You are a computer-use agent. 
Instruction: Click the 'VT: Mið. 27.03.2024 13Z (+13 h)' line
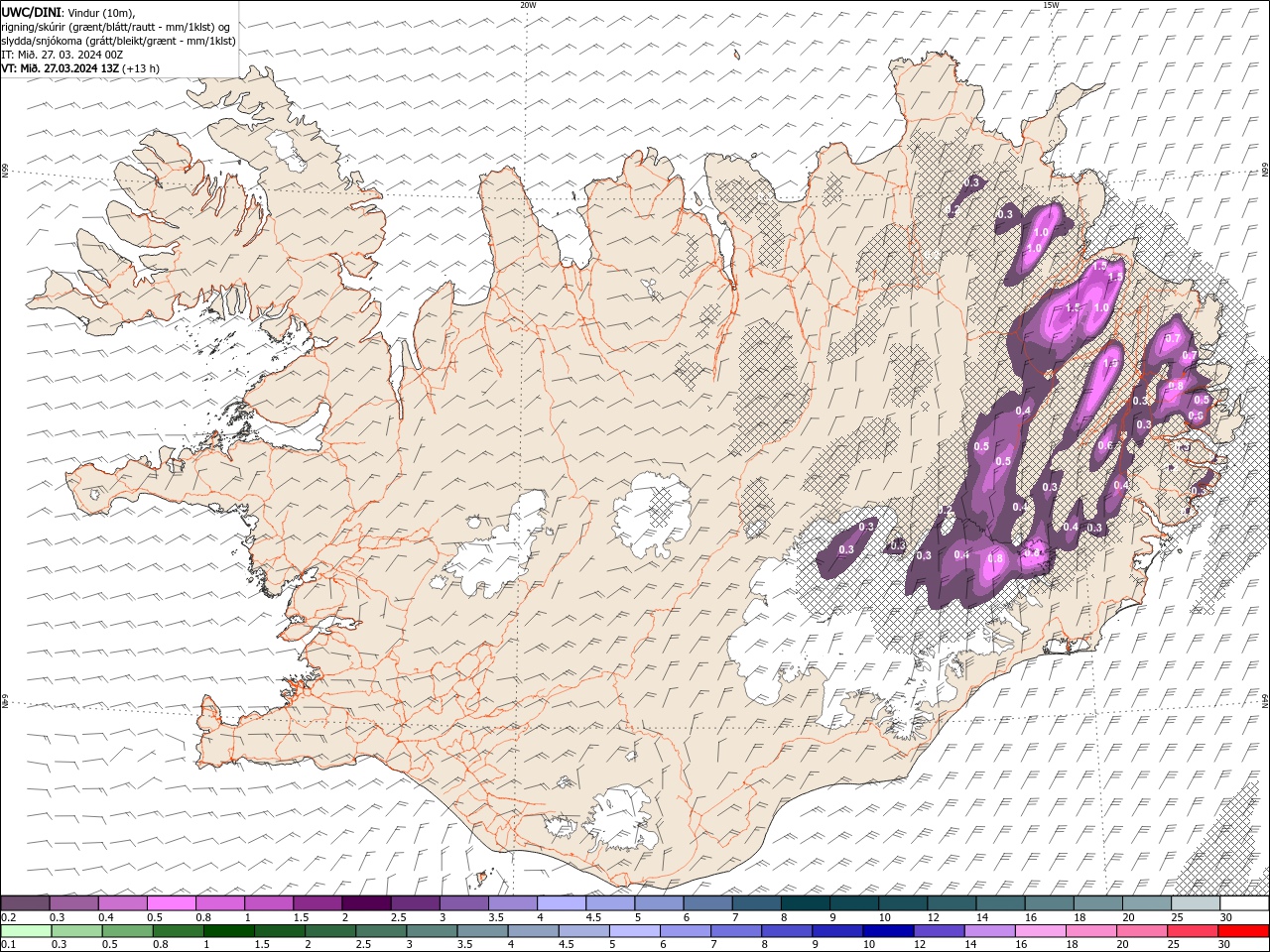(80, 68)
